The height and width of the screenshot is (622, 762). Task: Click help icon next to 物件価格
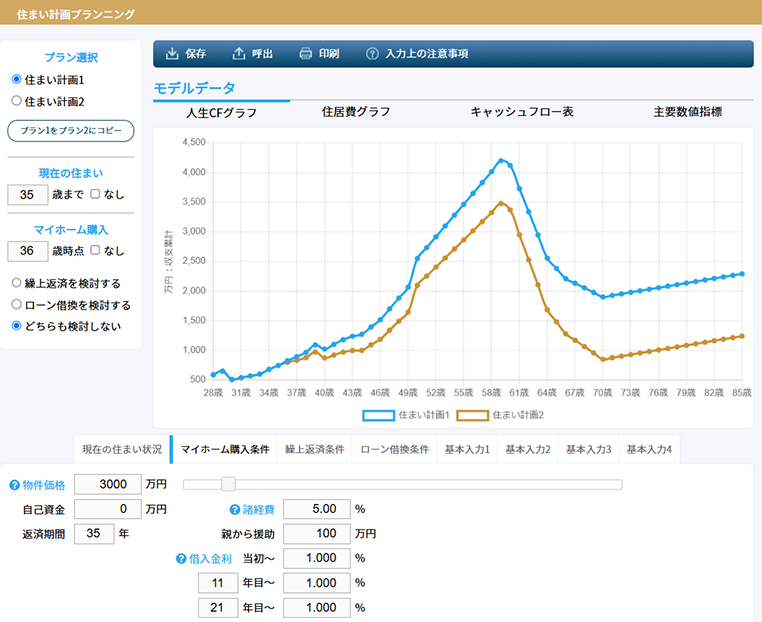click(x=14, y=485)
